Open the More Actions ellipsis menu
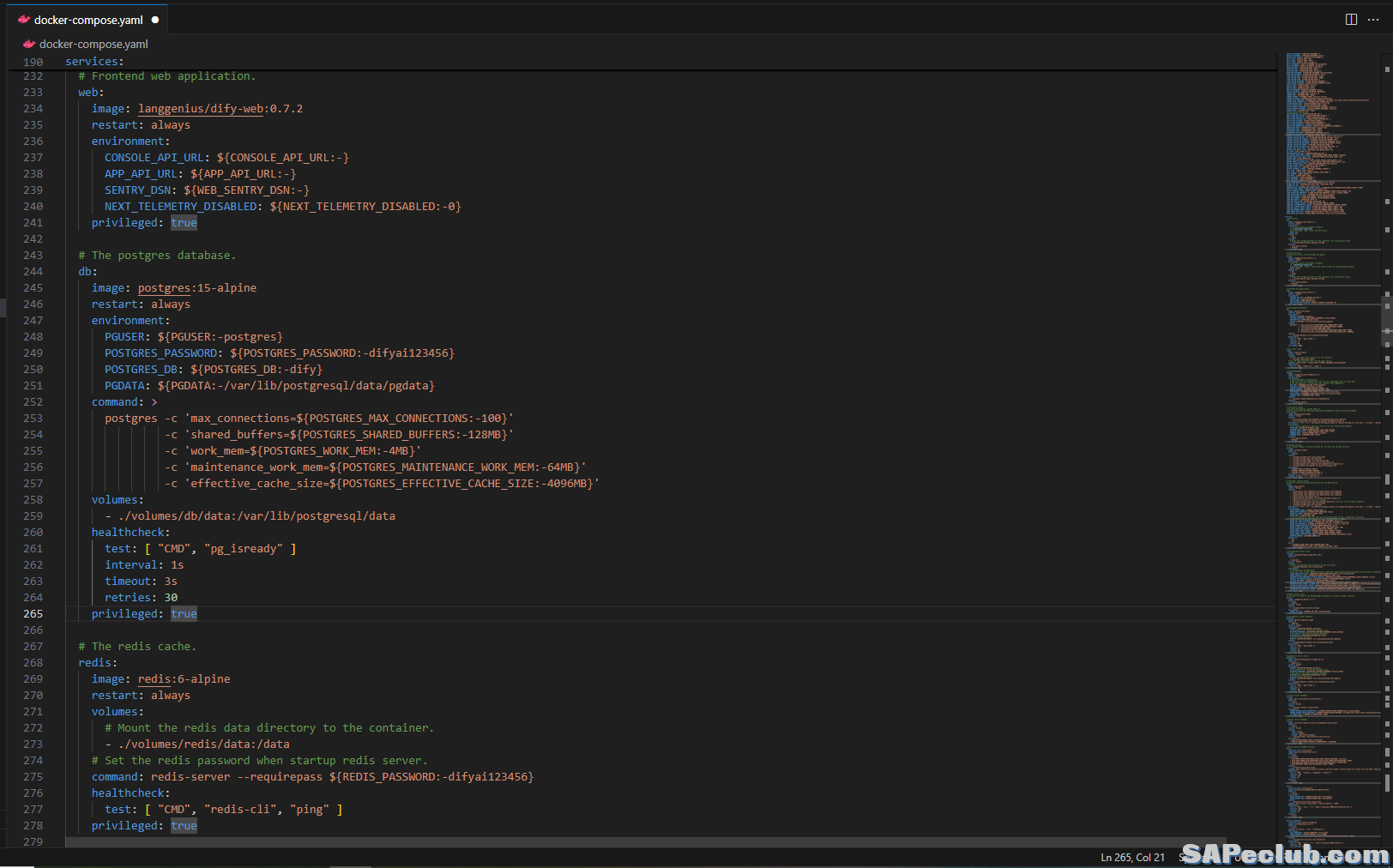 pos(1373,20)
